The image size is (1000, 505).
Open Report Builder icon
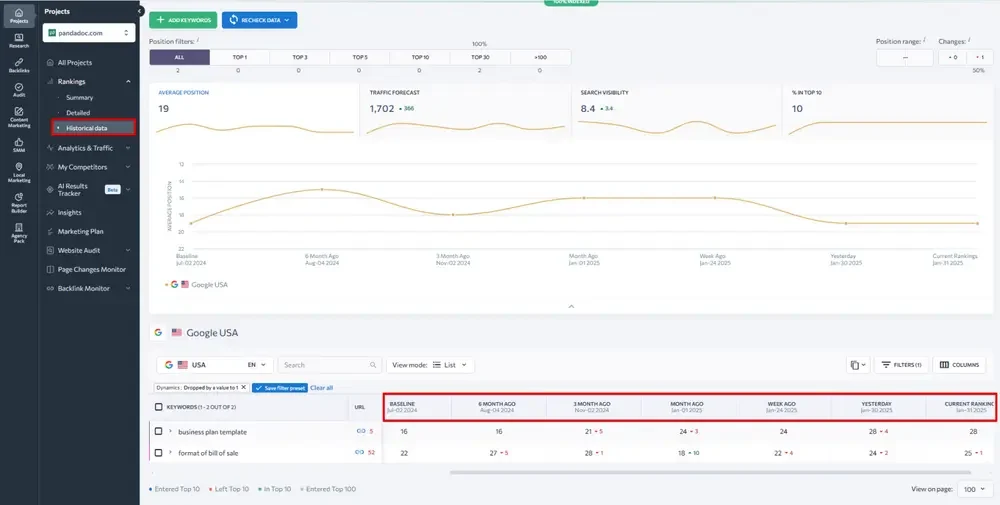point(19,203)
